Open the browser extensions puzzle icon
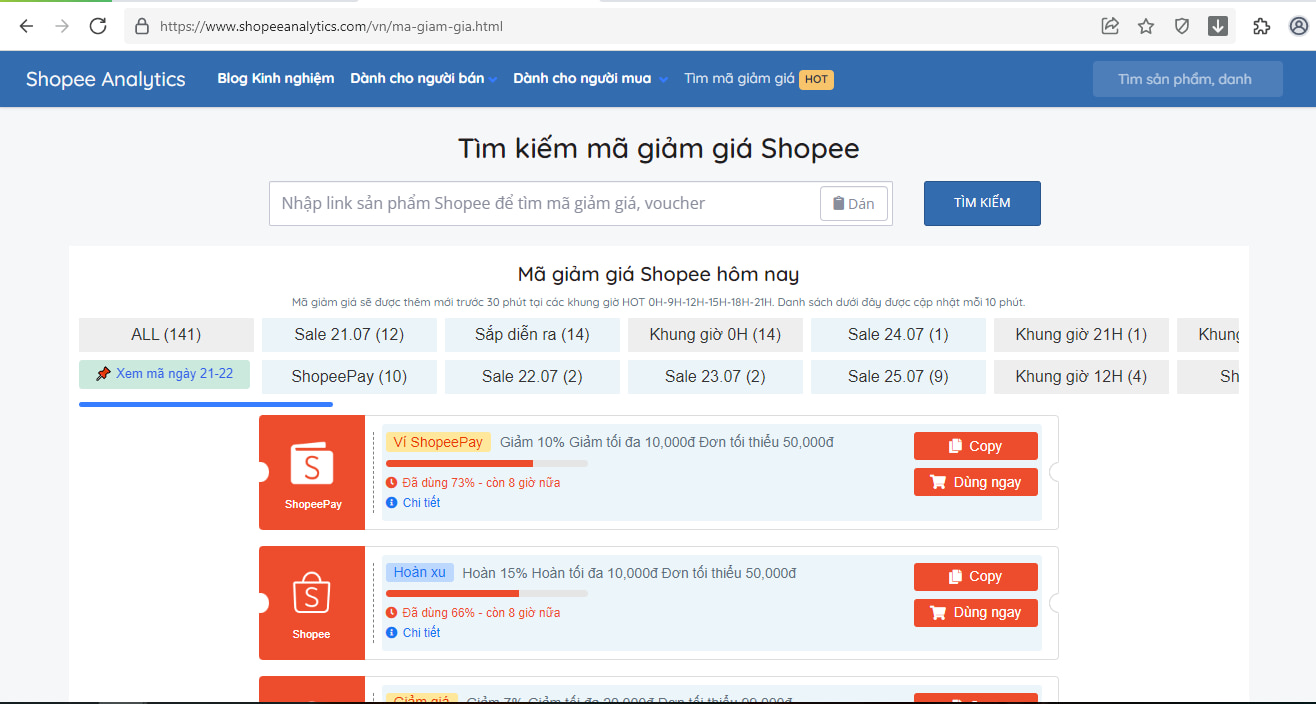The width and height of the screenshot is (1316, 704). point(1261,26)
